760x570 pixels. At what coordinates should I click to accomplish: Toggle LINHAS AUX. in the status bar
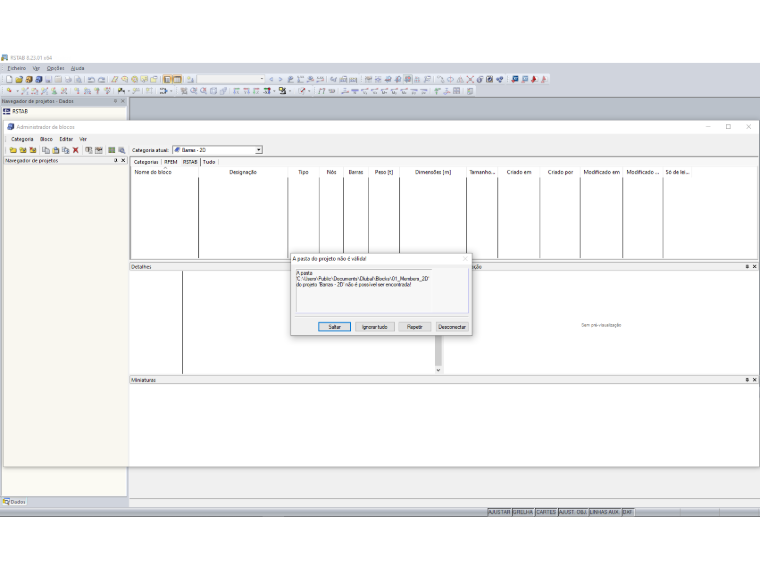pos(605,512)
